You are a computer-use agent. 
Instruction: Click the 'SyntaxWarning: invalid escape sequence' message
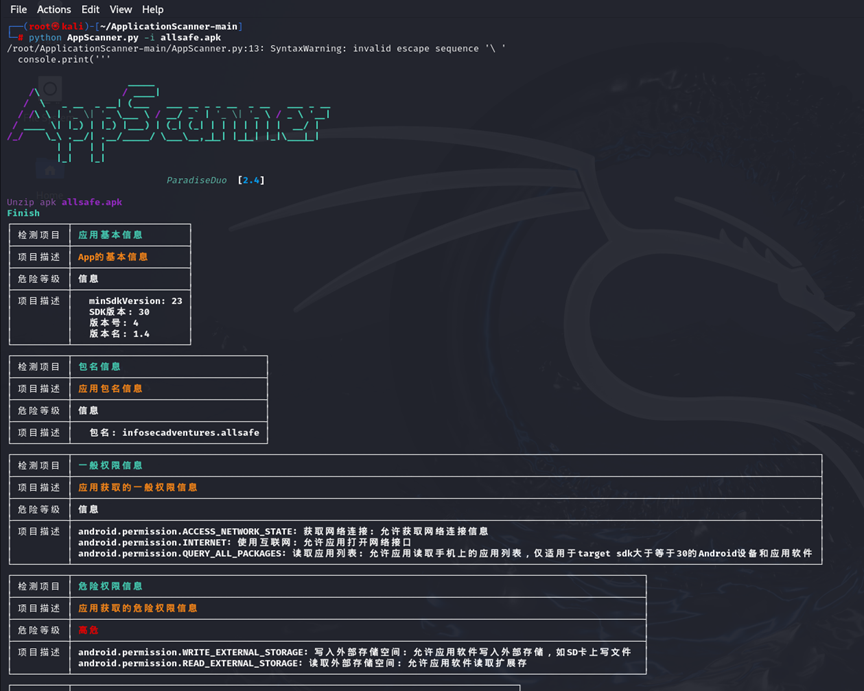[x=388, y=48]
